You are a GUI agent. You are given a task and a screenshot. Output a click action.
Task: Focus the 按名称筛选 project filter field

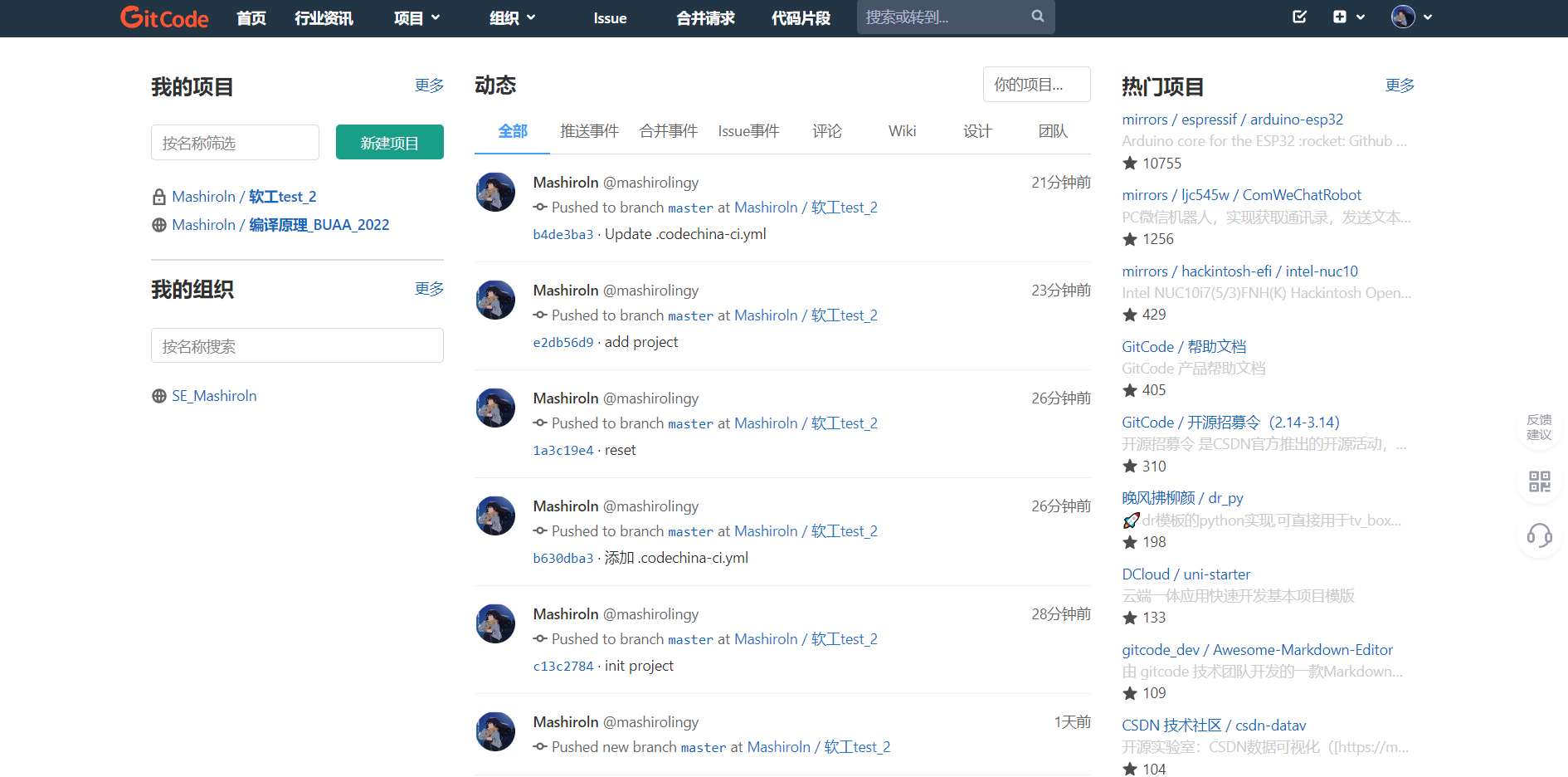[x=235, y=143]
